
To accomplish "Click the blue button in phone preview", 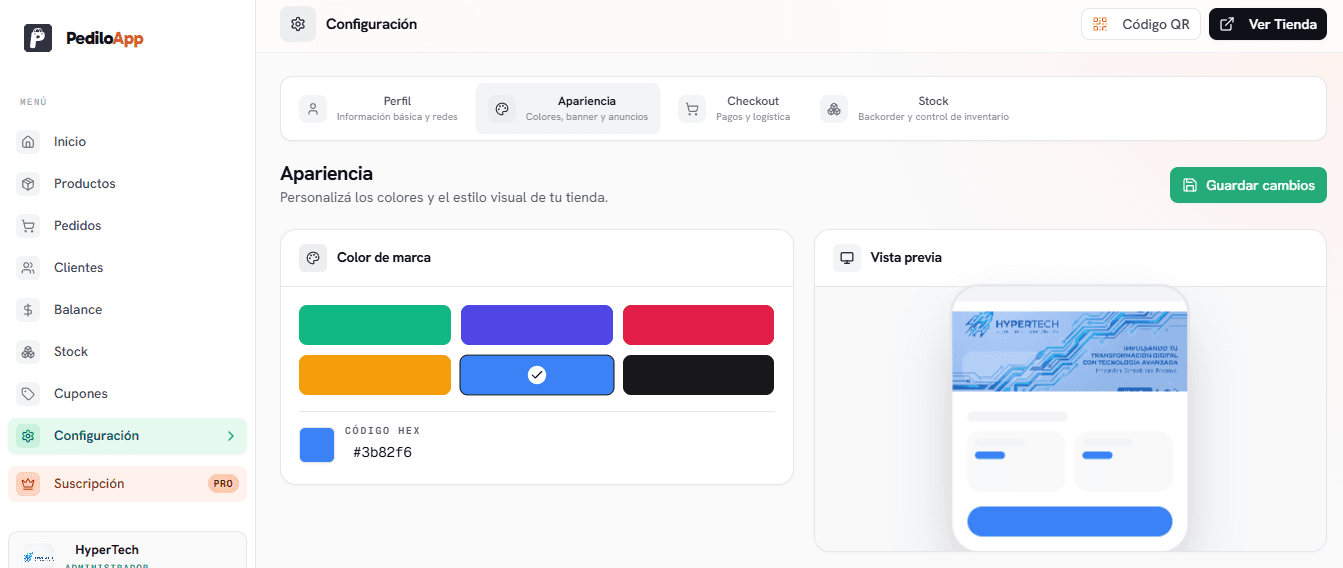I will (x=1070, y=522).
